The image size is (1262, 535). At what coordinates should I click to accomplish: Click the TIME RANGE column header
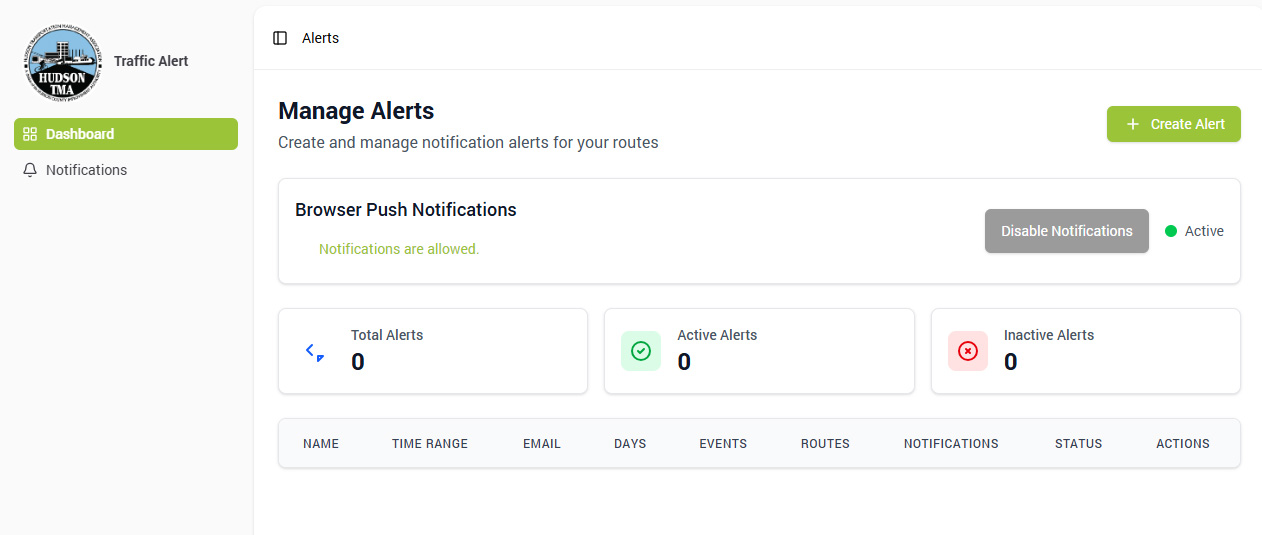coord(430,444)
